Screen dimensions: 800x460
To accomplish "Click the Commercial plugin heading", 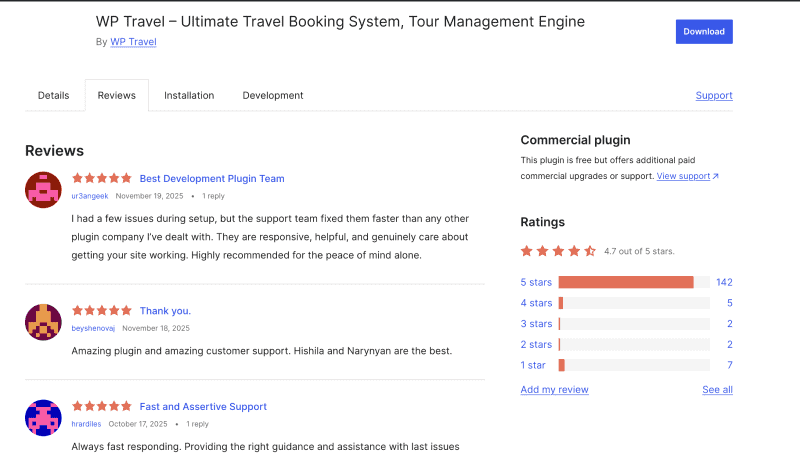I will (x=576, y=140).
